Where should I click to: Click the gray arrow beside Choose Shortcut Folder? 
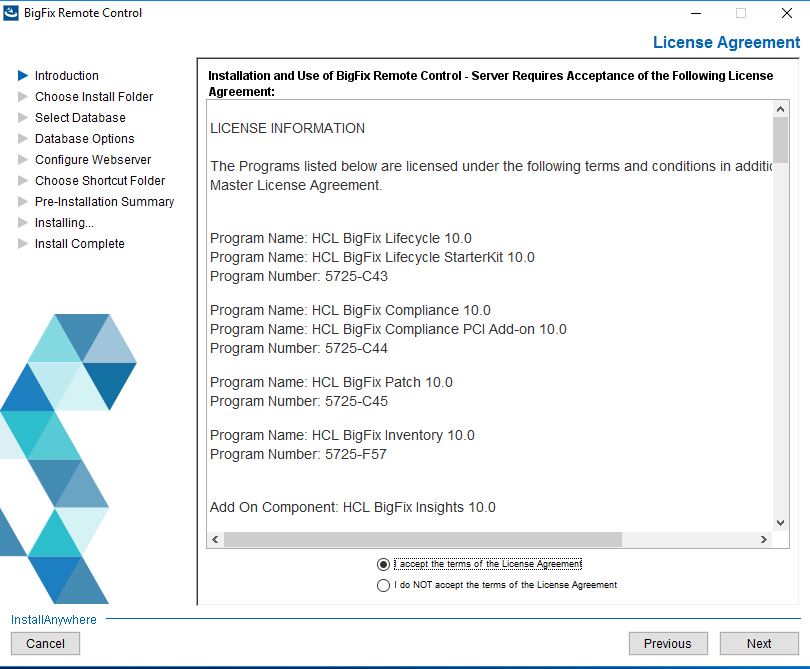point(23,181)
